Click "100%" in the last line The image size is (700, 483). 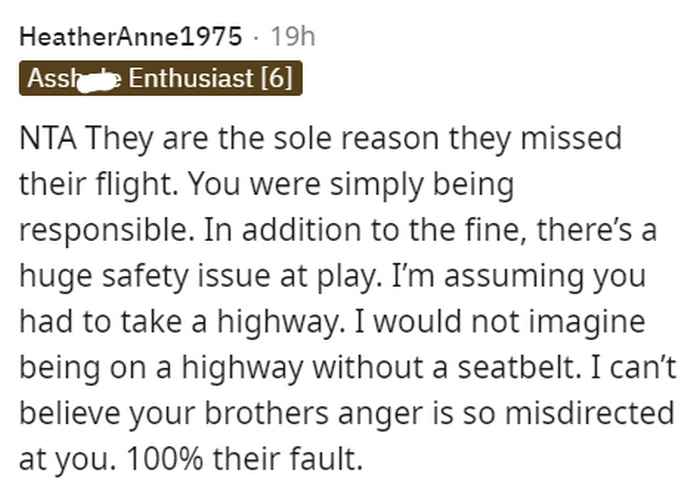(165, 459)
